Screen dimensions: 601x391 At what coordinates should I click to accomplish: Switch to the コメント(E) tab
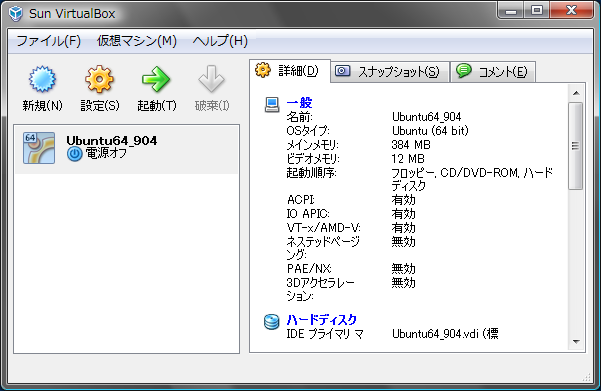[493, 72]
